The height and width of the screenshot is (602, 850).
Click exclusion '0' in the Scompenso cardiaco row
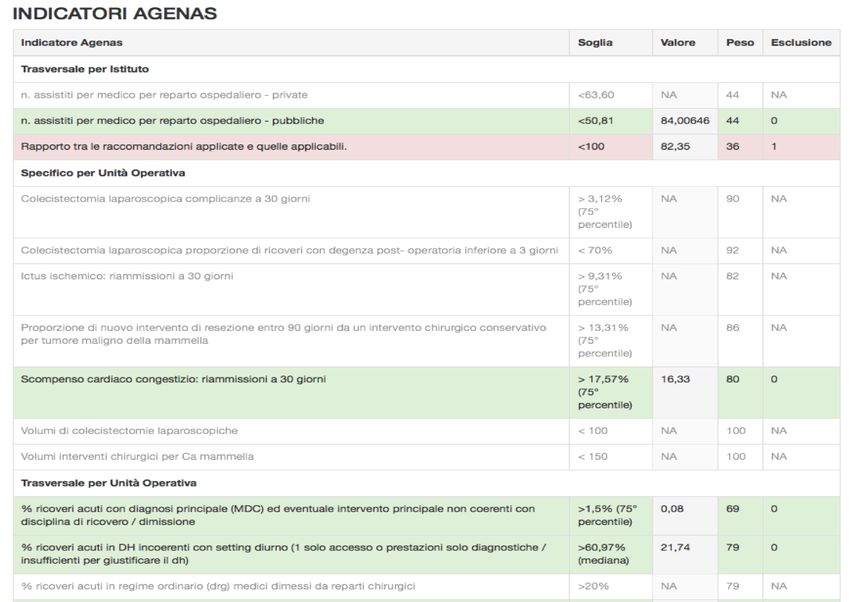(774, 379)
